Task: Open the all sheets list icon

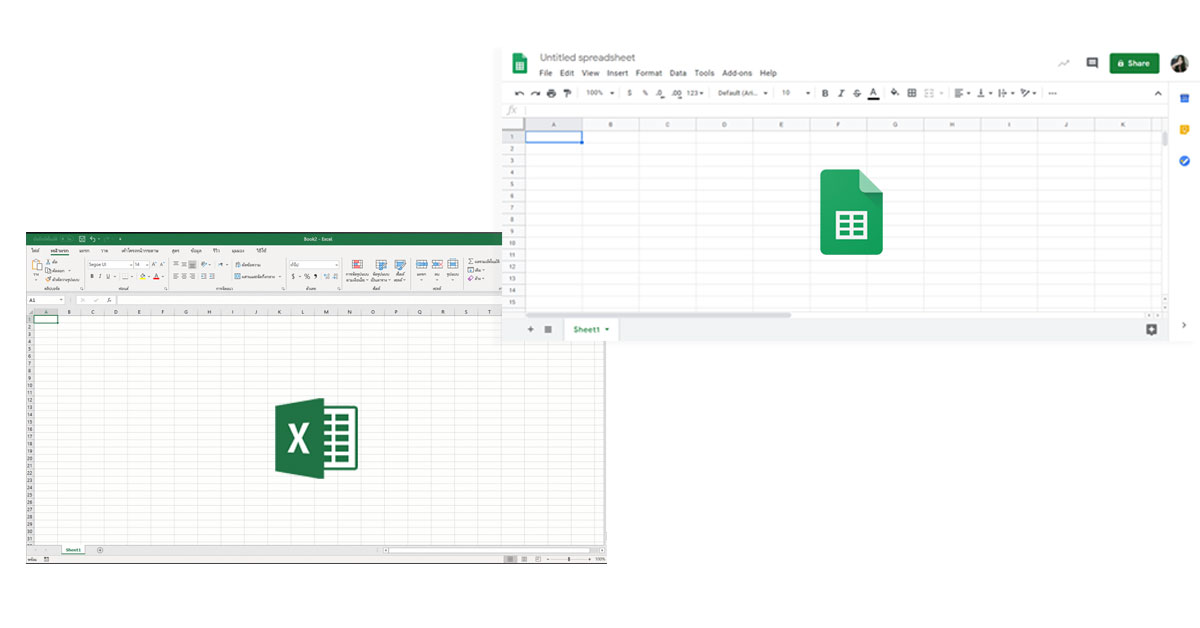Action: tap(548, 329)
